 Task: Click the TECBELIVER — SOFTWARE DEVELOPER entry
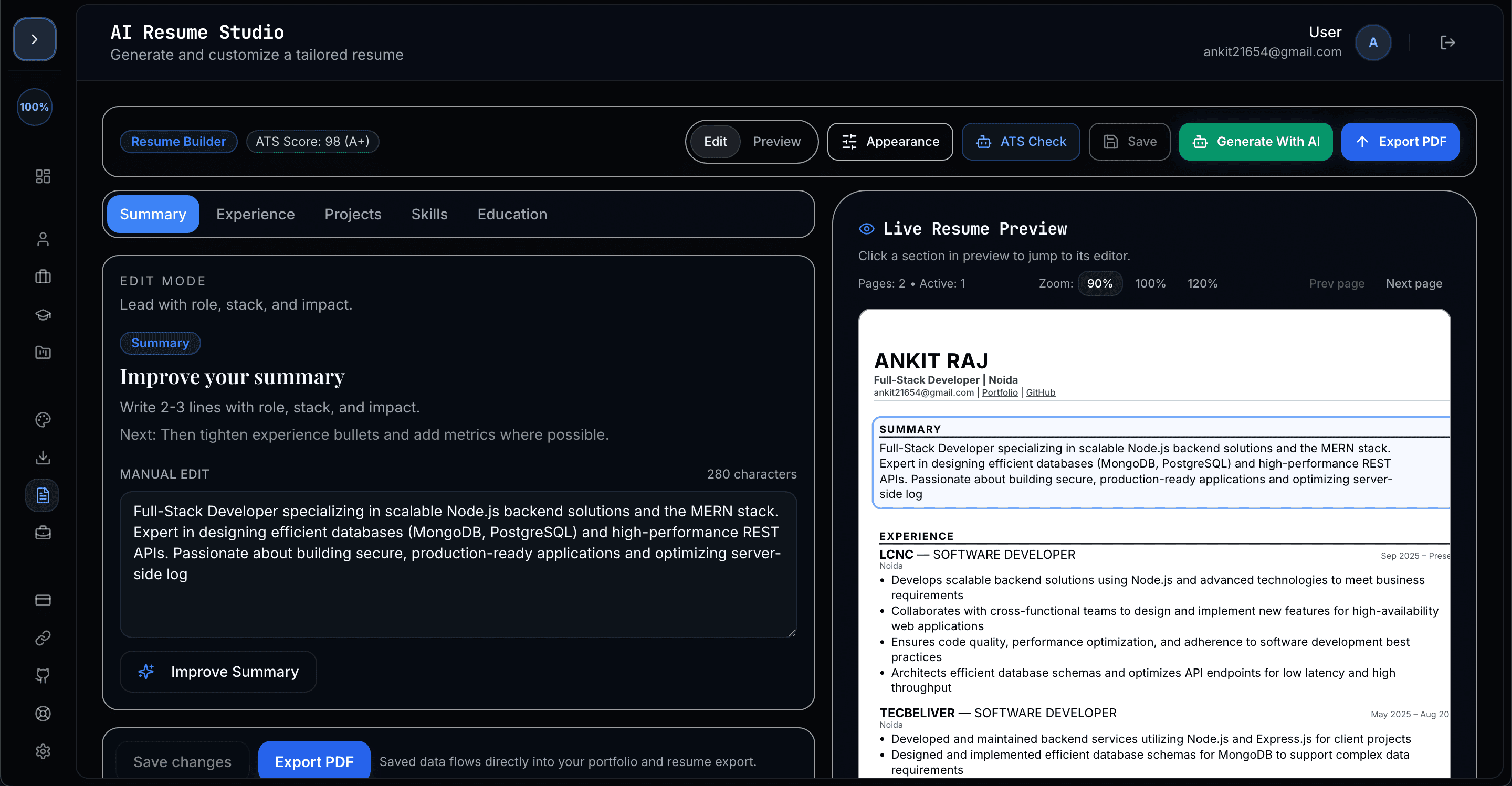[x=998, y=713]
